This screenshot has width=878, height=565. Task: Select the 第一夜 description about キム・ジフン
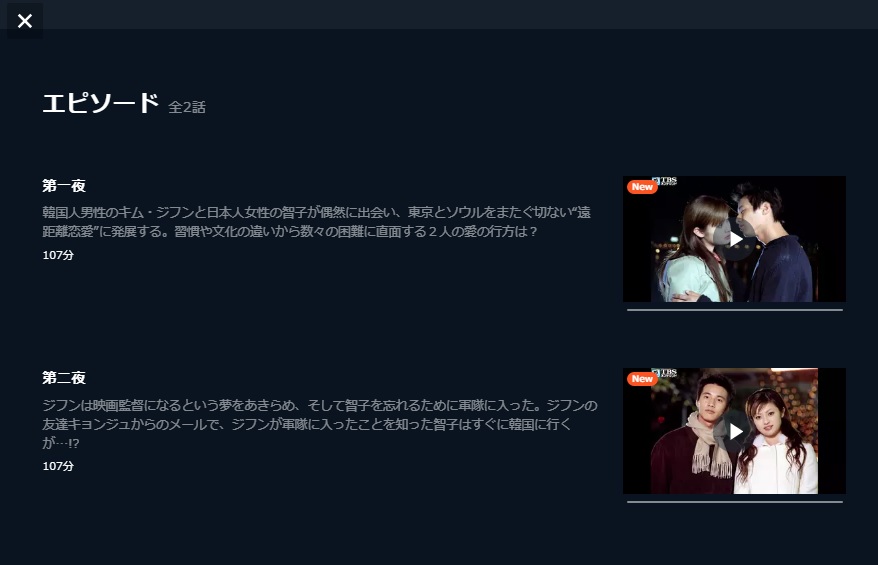coord(317,222)
